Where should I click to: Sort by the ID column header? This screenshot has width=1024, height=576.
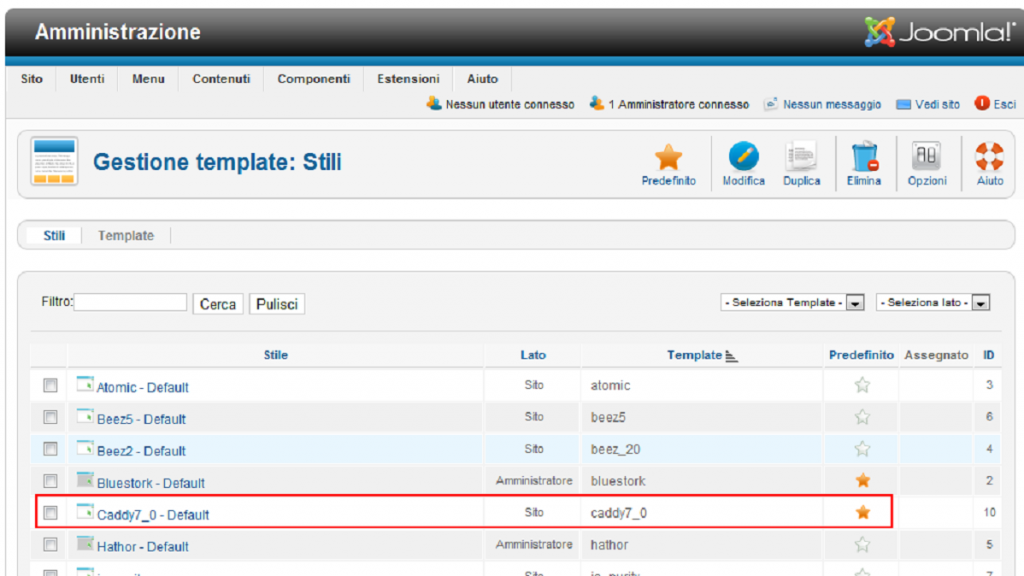pos(989,355)
